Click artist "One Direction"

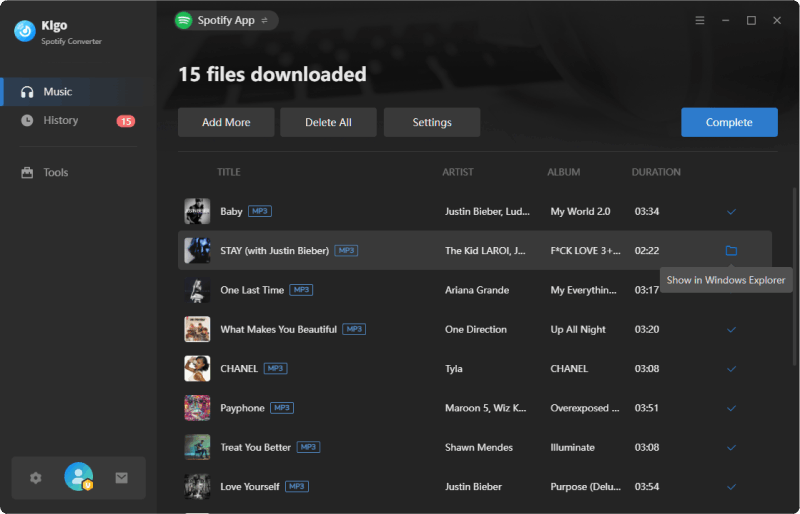tap(476, 329)
